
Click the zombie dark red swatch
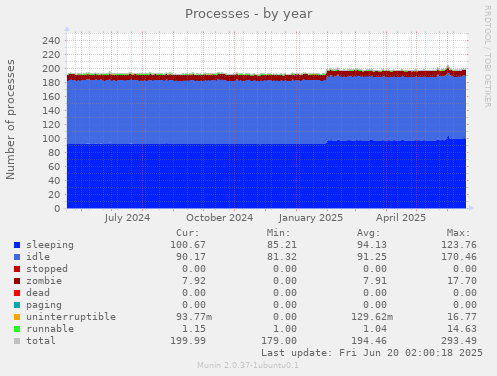pyautogui.click(x=17, y=281)
